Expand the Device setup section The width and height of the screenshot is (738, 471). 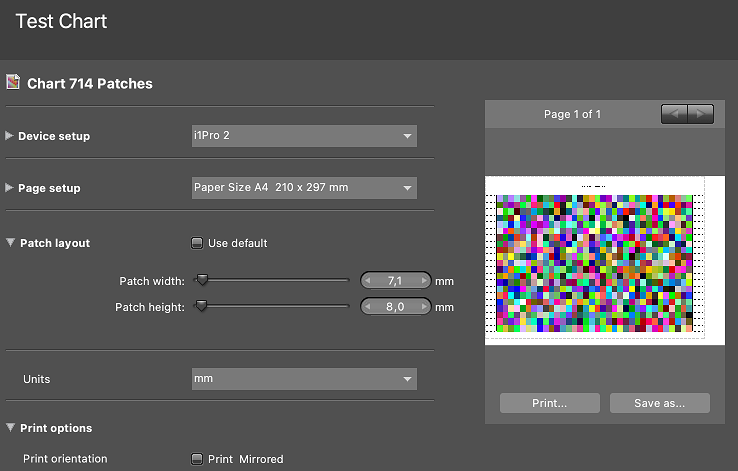pyautogui.click(x=10, y=136)
